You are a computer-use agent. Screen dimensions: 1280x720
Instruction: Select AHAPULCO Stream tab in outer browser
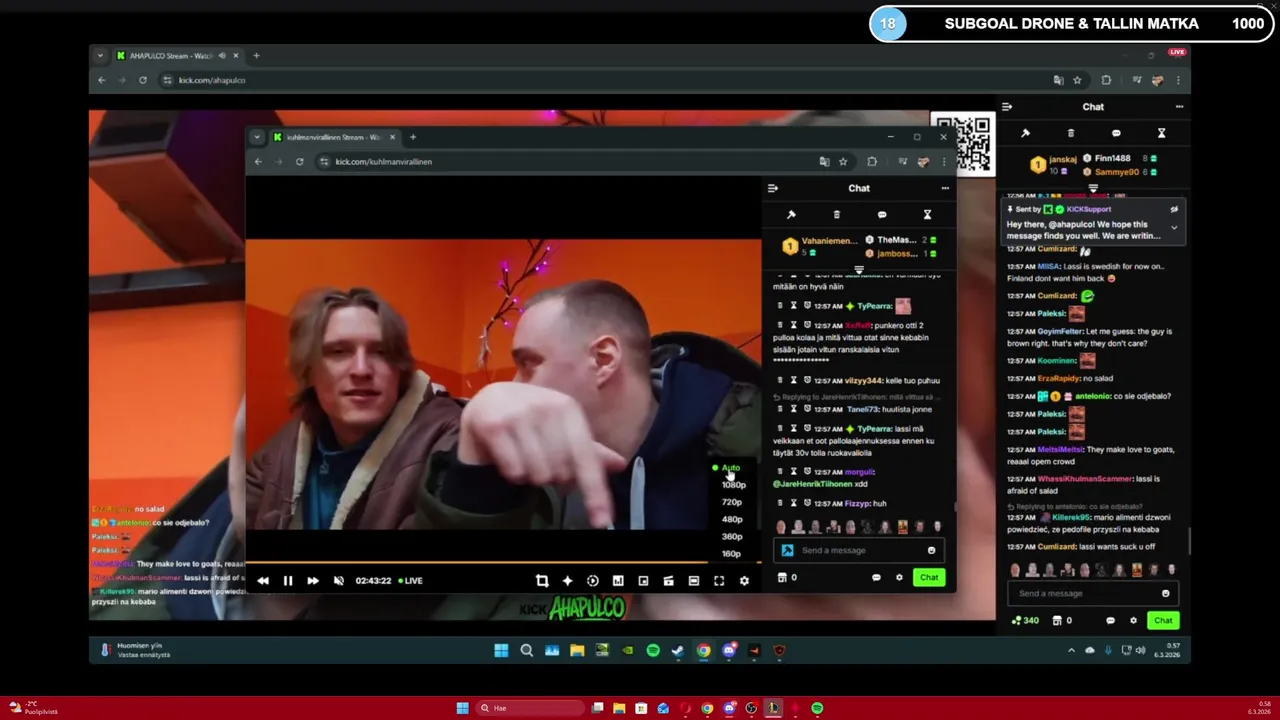pos(177,56)
